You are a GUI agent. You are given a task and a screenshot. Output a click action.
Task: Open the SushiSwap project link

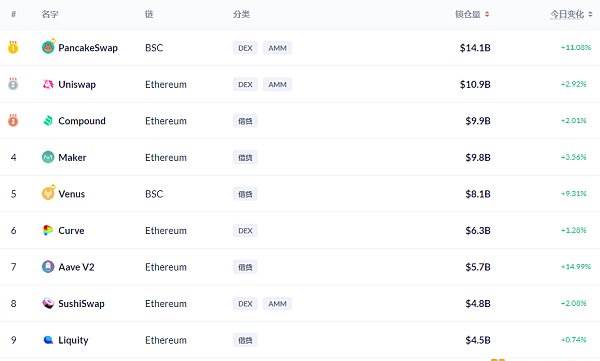click(81, 304)
